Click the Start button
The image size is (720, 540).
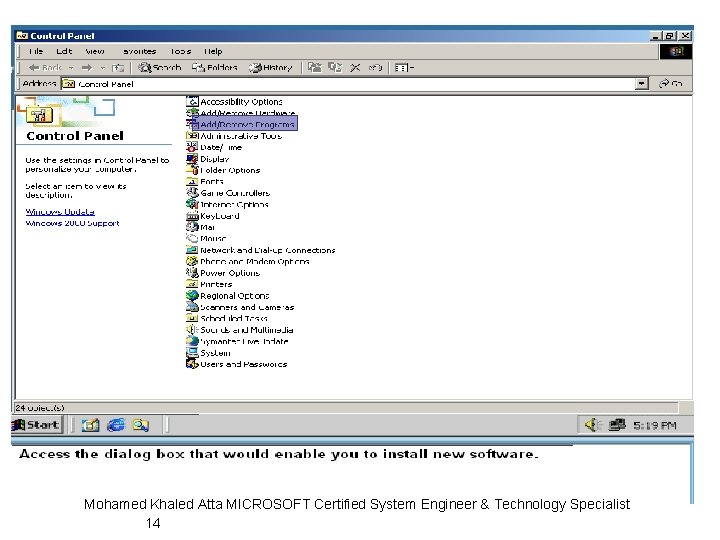click(x=37, y=425)
